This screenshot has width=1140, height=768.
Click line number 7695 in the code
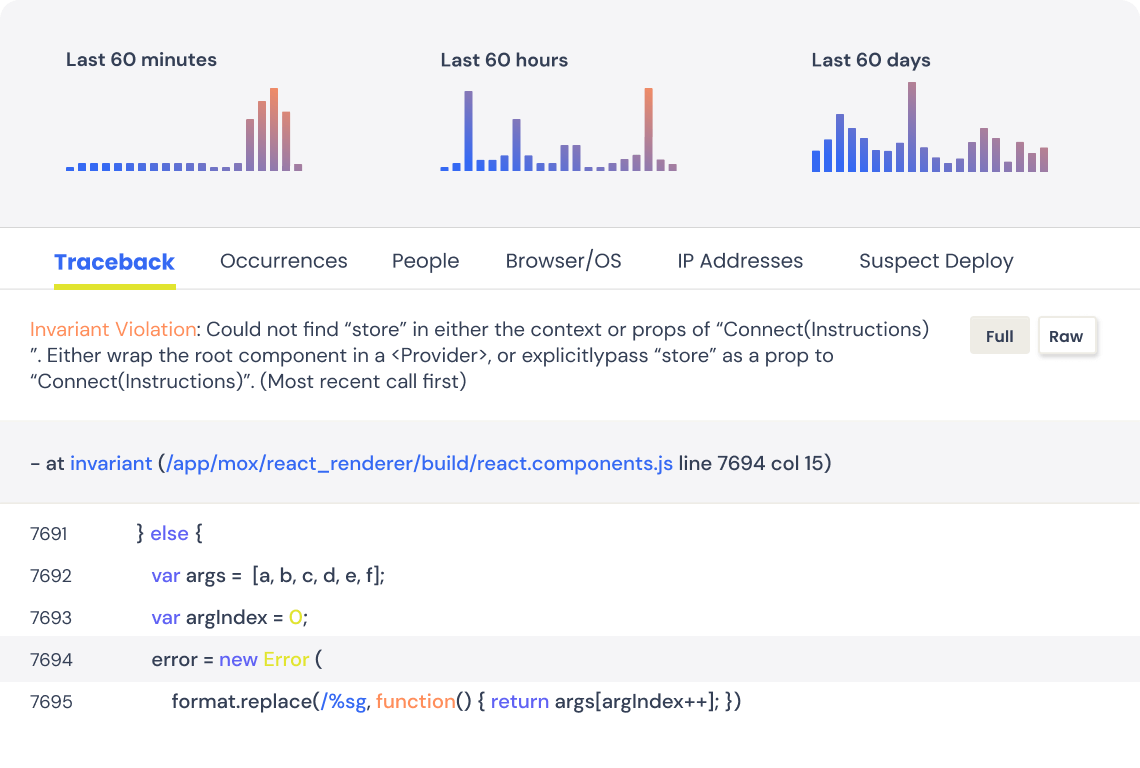pos(51,702)
